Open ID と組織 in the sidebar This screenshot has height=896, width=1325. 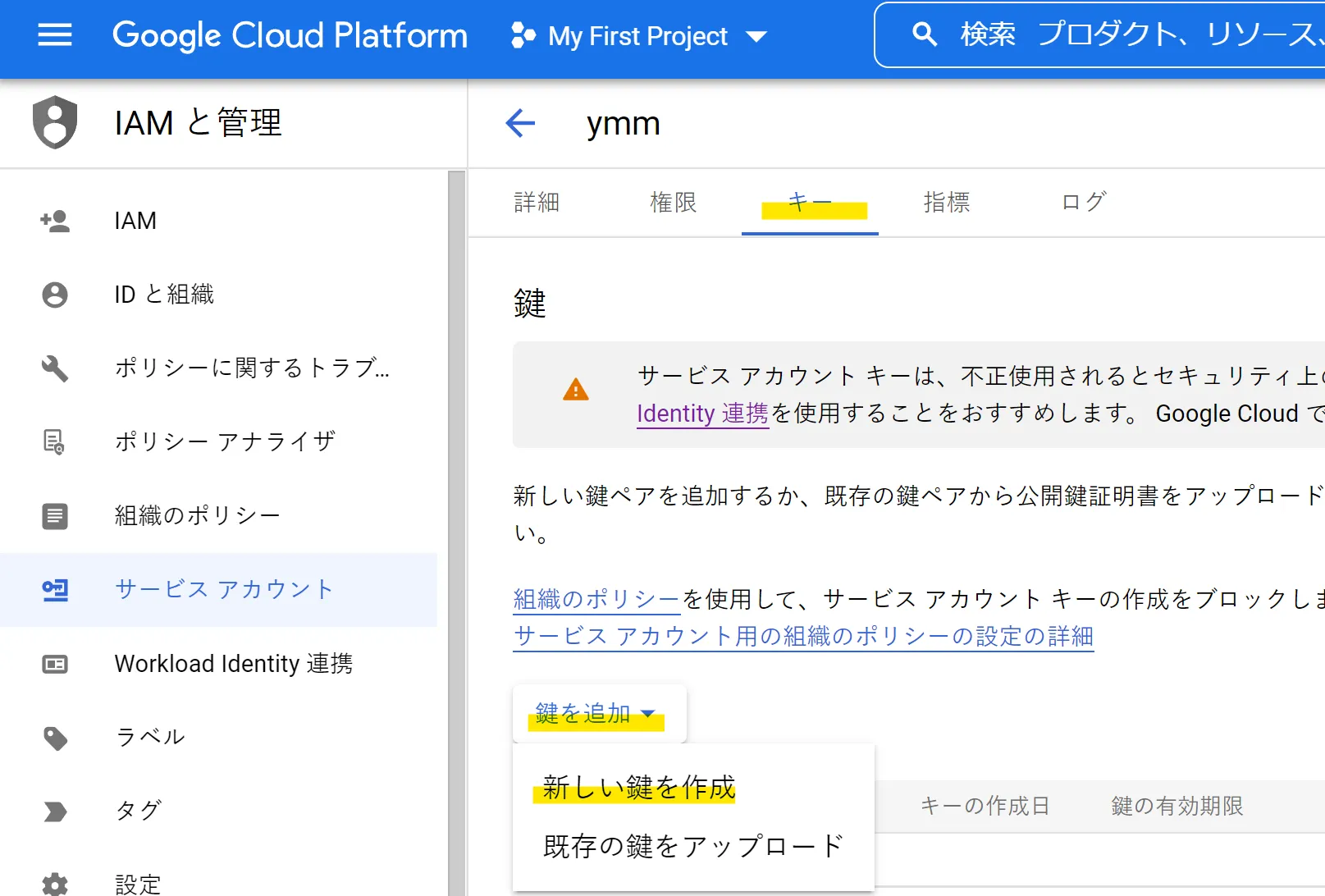pos(218,295)
